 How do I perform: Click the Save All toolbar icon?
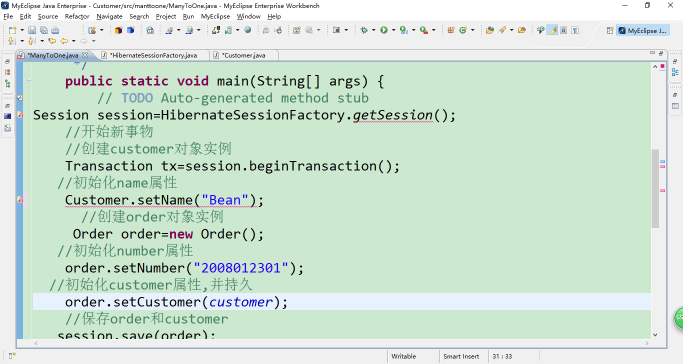[44, 30]
